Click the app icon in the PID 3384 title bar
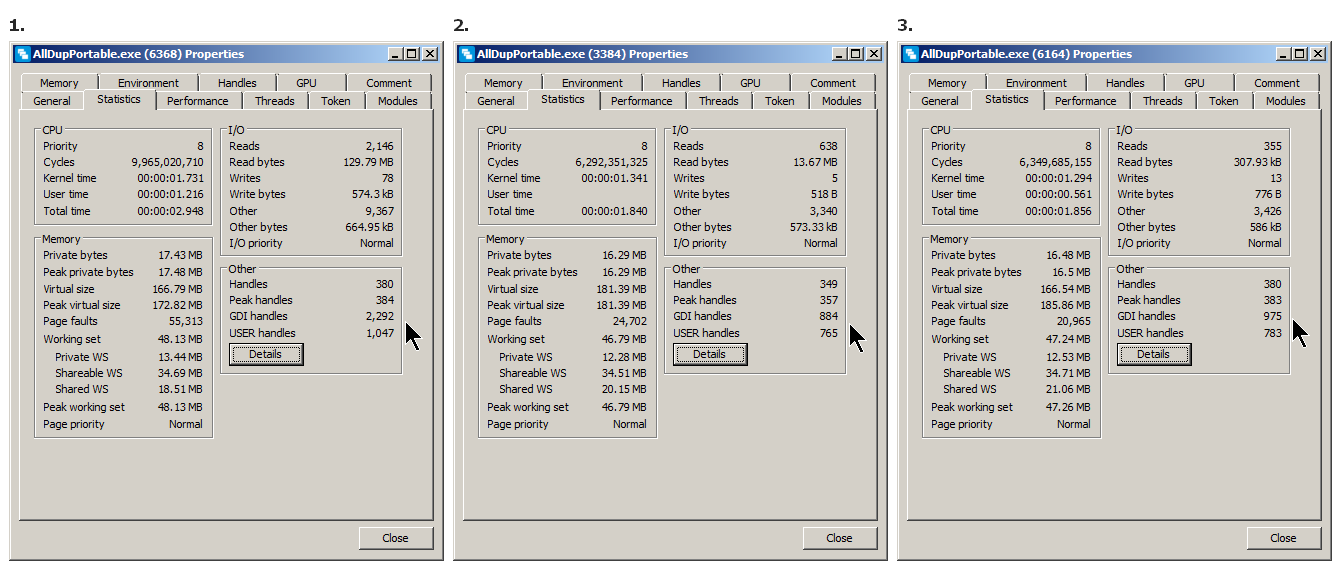Viewport: 1341px width, 570px height. (x=466, y=54)
